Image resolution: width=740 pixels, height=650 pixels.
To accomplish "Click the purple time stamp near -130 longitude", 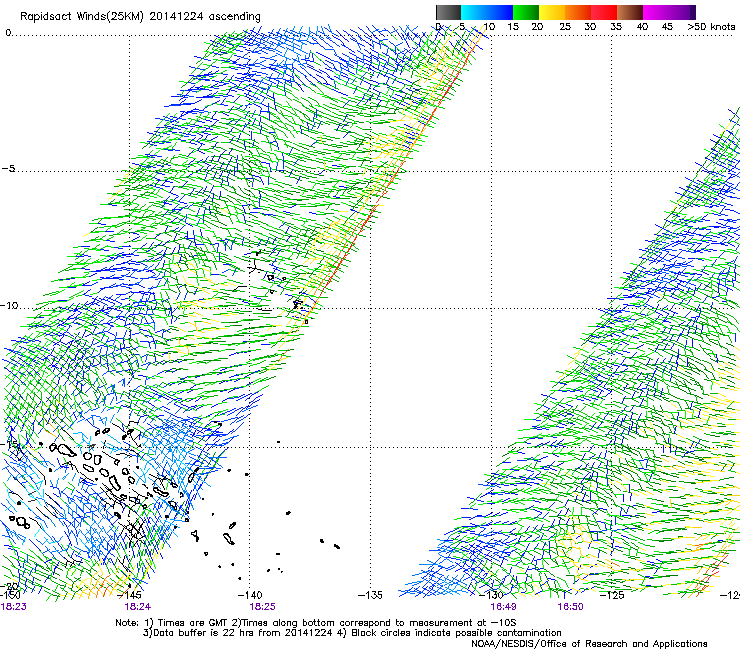I will click(504, 607).
